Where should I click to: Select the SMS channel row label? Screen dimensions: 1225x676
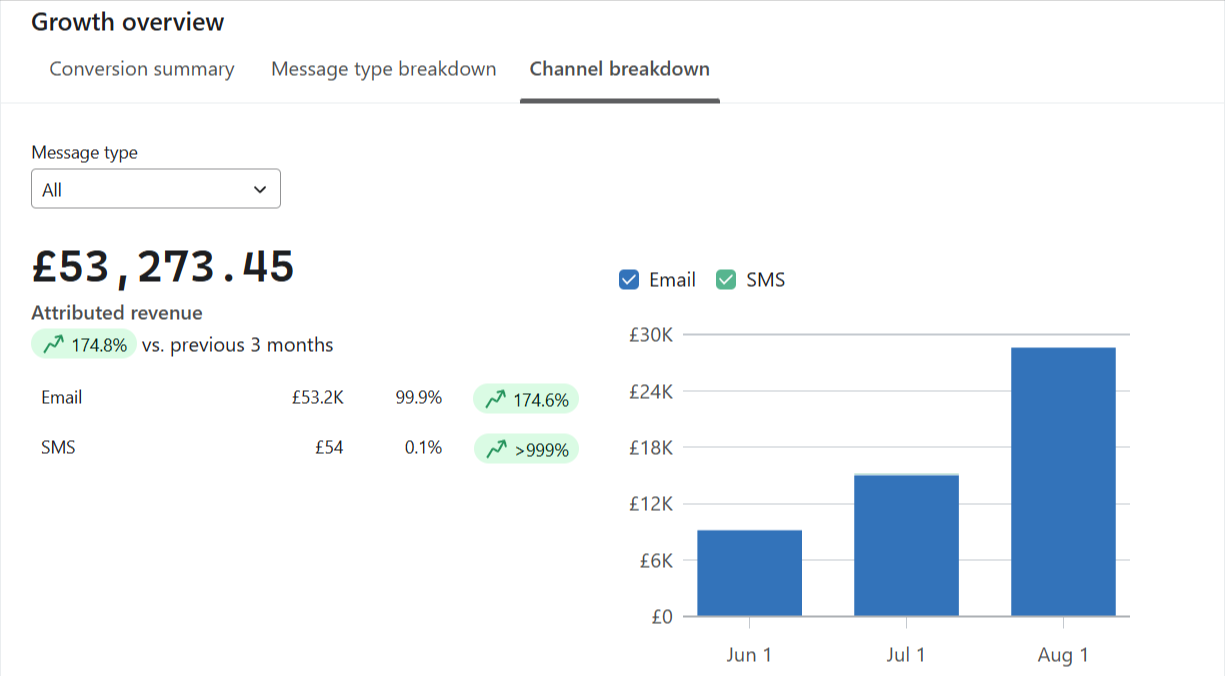coord(58,447)
